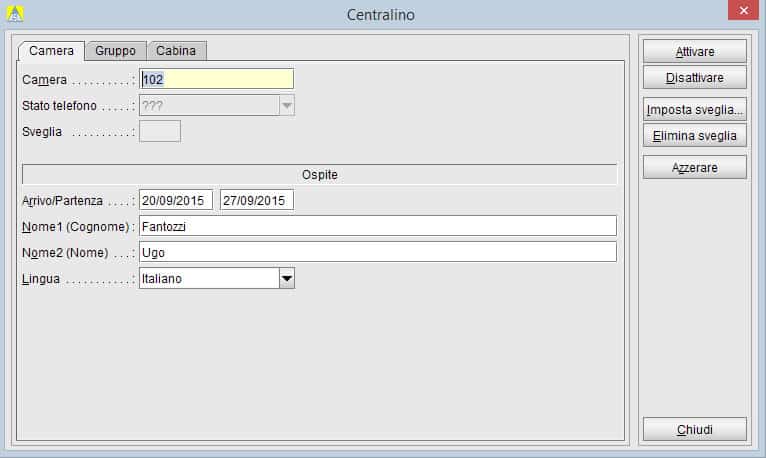Switch to the Gruppo tab
766x458 pixels.
coord(115,50)
